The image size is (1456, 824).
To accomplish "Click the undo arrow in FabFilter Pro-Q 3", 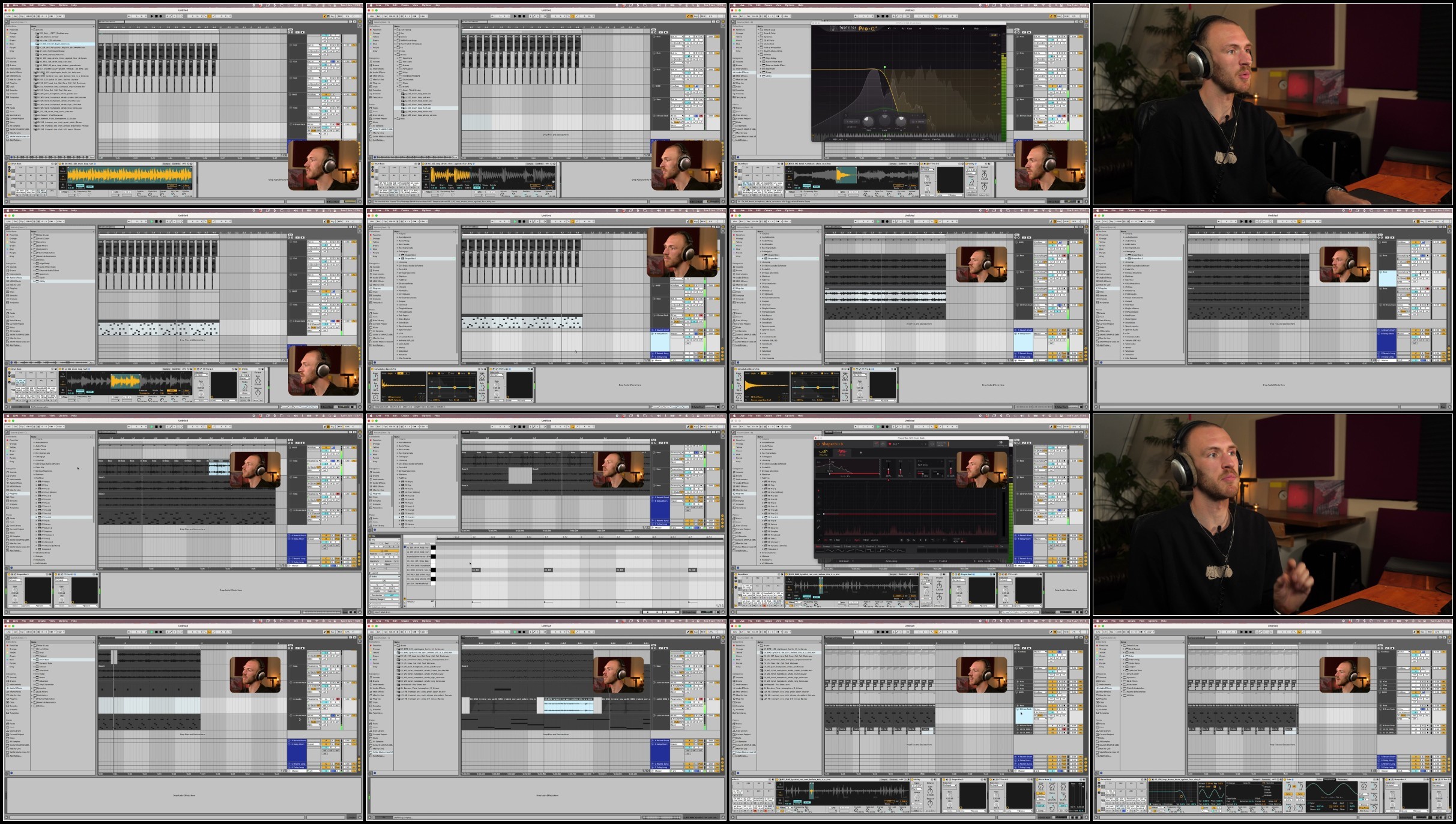I will (889, 28).
